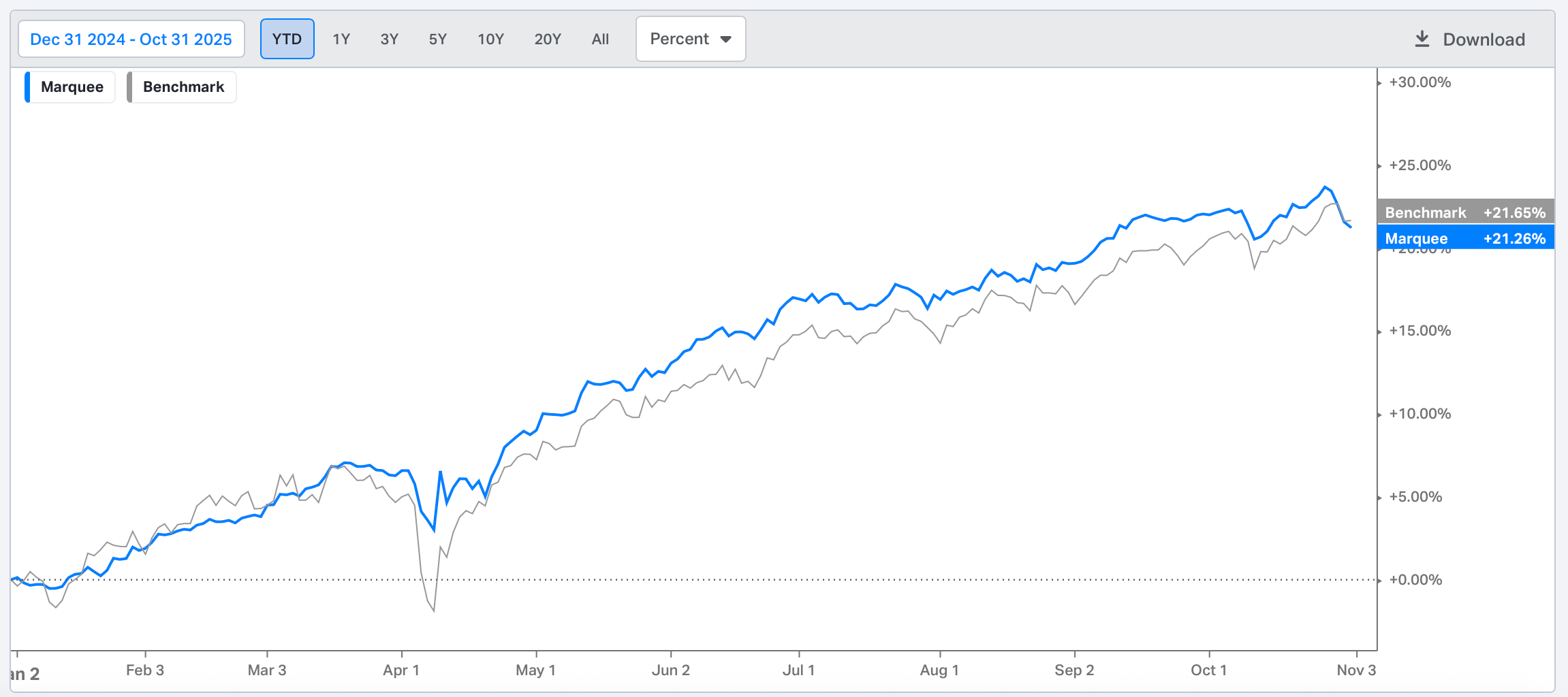Click the Marquee +21.26% value label
This screenshot has width=1568, height=697.
(x=1466, y=238)
